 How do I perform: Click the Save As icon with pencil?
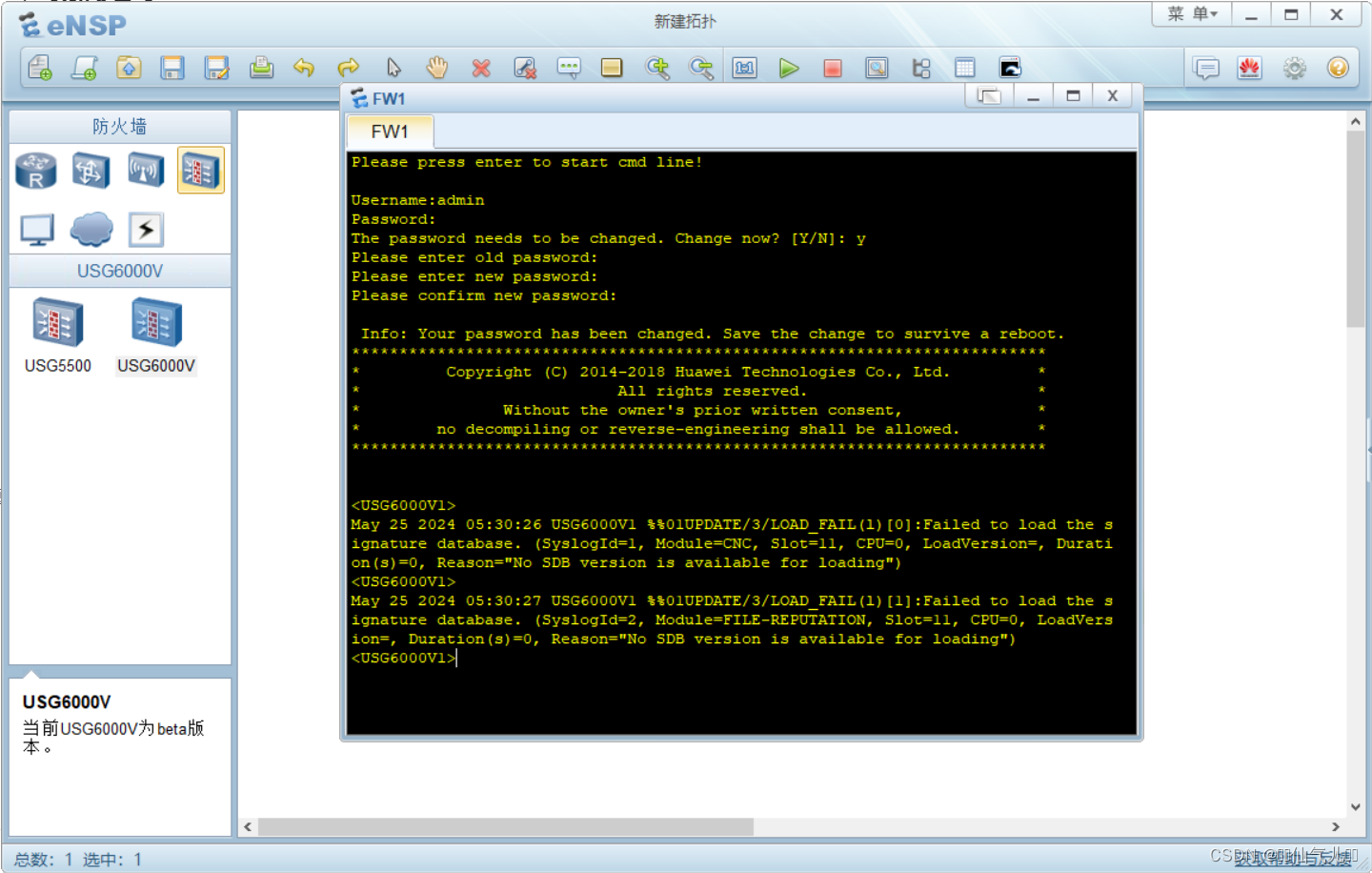point(217,68)
